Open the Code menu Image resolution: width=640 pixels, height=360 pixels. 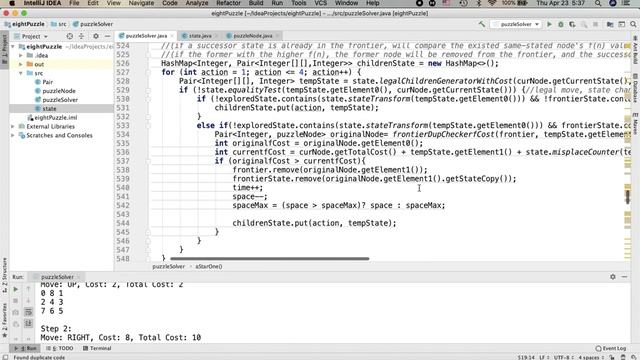[170, 3]
